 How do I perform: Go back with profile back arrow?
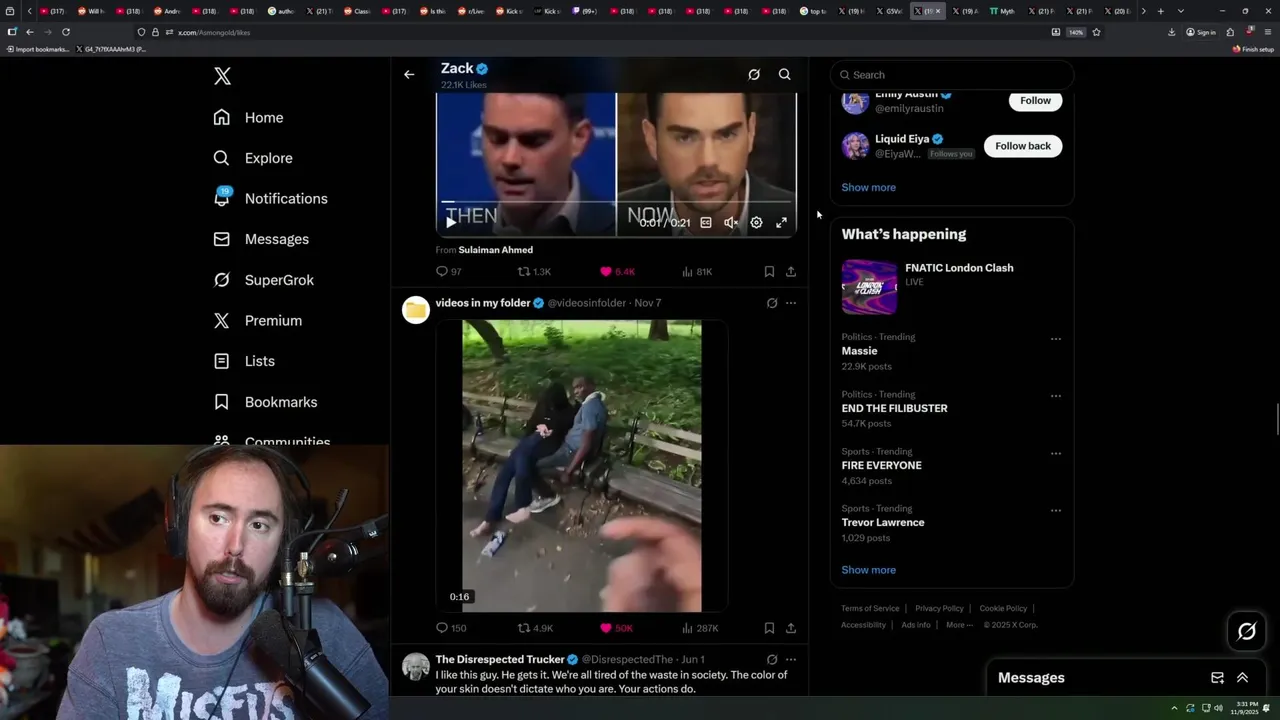409,74
